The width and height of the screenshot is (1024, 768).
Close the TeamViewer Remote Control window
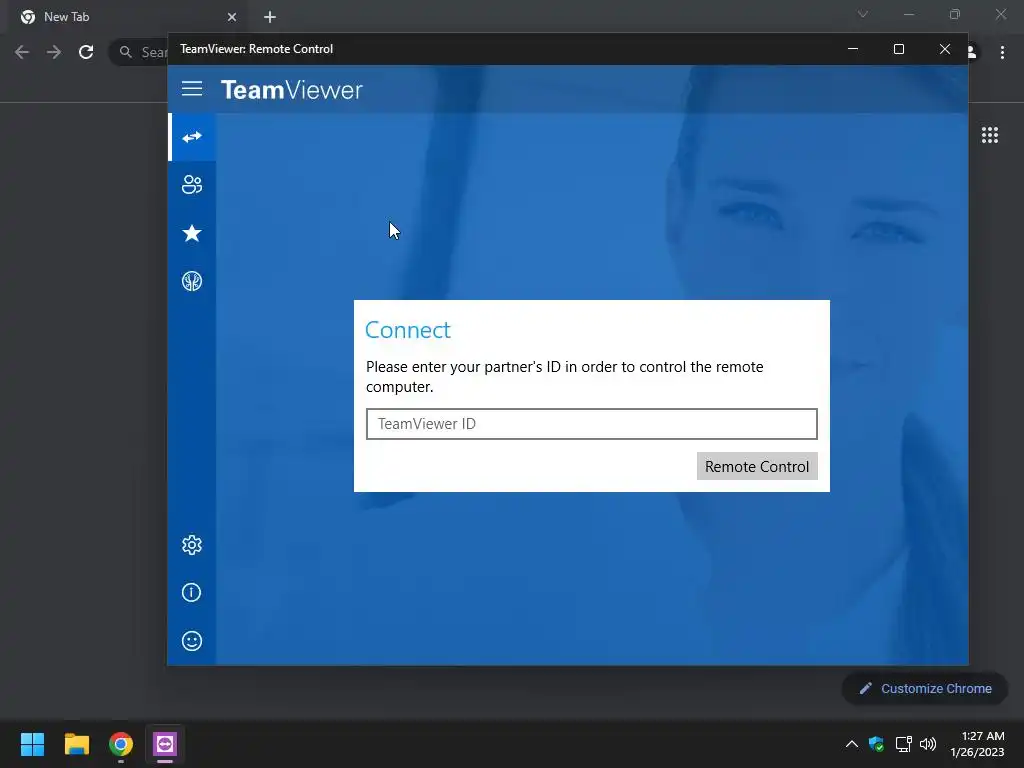pyautogui.click(x=945, y=49)
